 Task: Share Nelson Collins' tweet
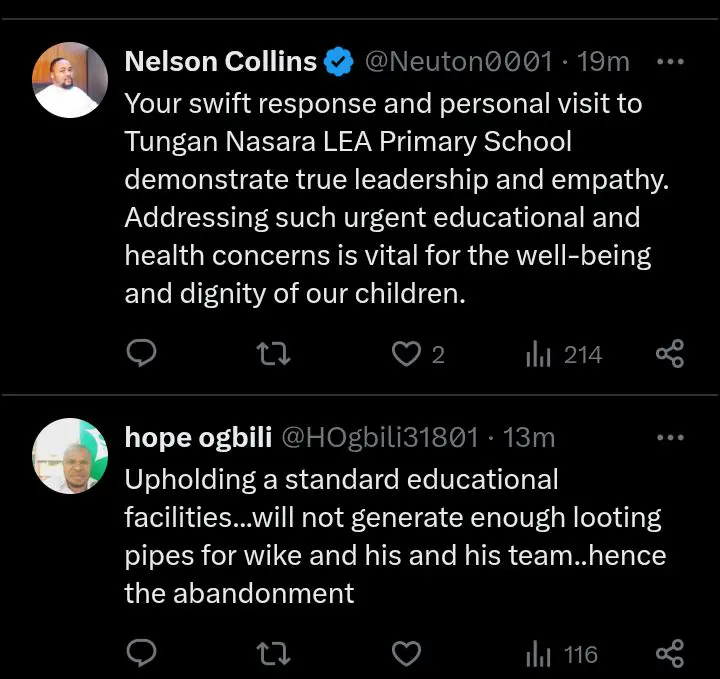(x=669, y=353)
